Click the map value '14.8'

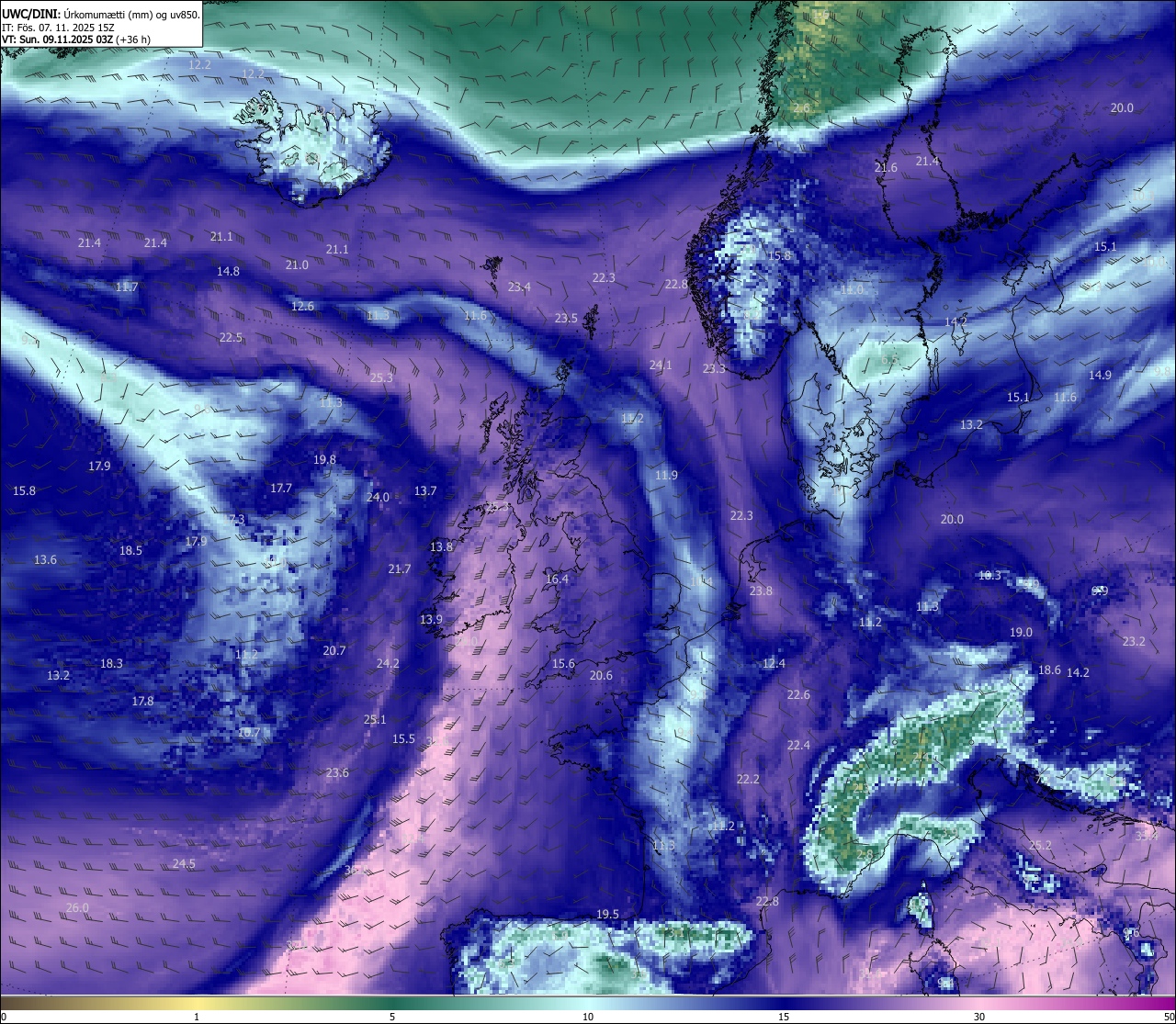tap(228, 271)
